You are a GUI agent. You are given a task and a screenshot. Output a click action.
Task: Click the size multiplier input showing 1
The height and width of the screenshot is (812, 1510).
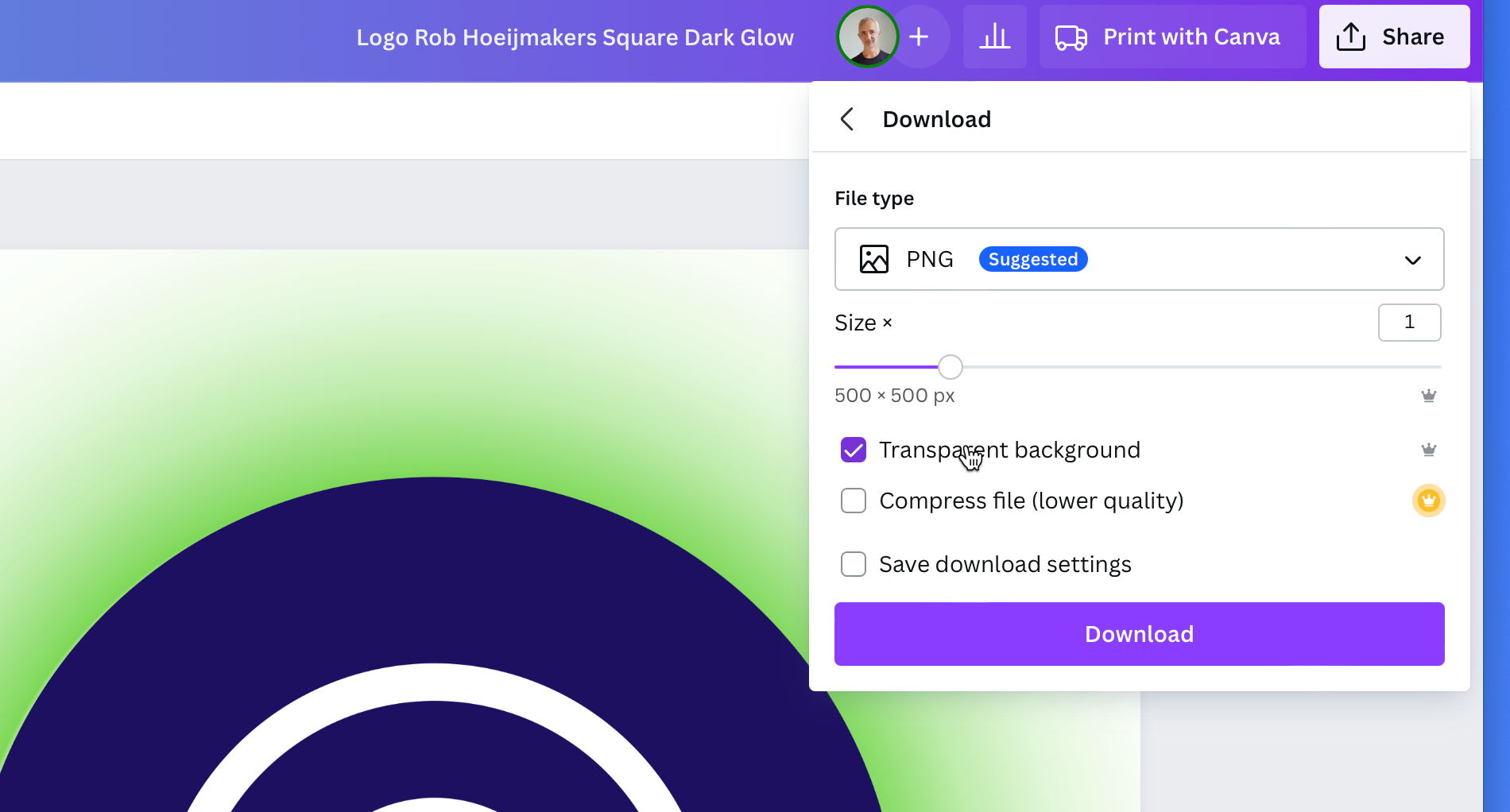(1409, 323)
